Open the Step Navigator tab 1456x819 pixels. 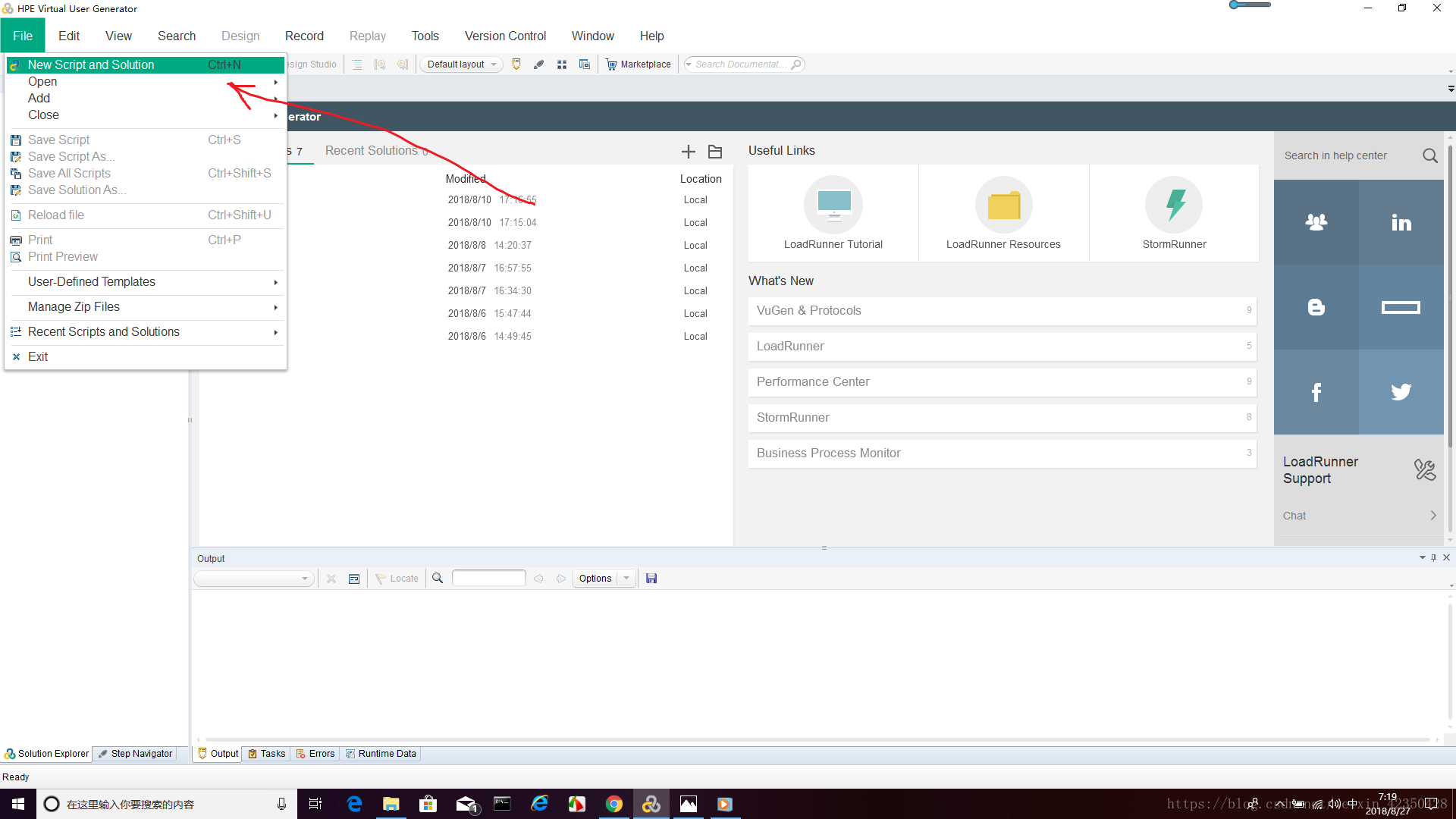point(135,754)
